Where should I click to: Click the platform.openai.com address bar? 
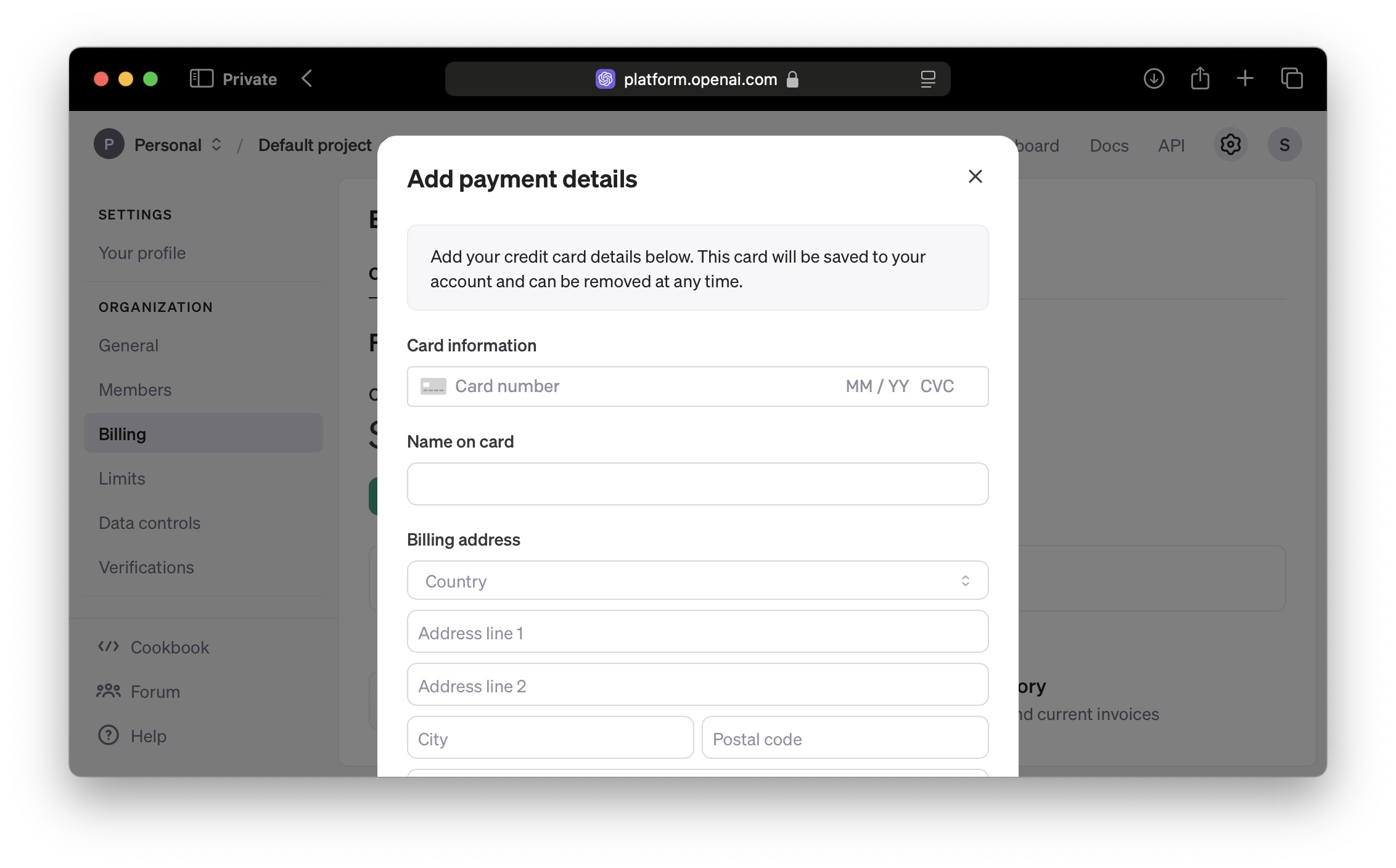697,79
